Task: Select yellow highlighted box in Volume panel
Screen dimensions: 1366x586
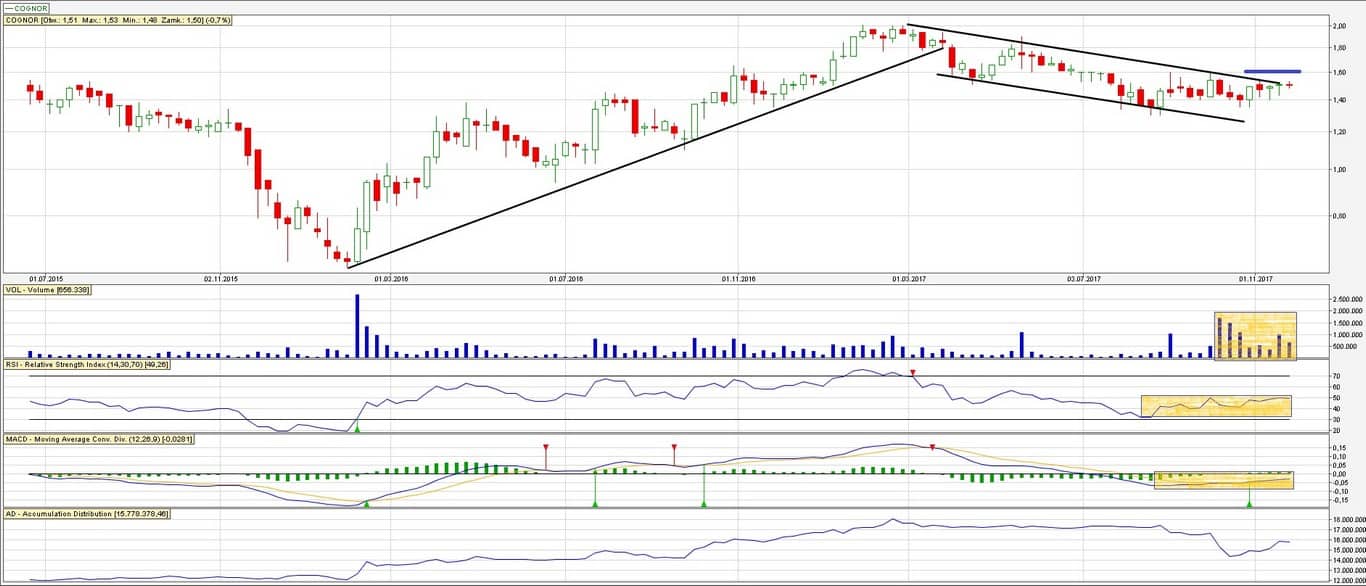Action: click(x=1254, y=336)
